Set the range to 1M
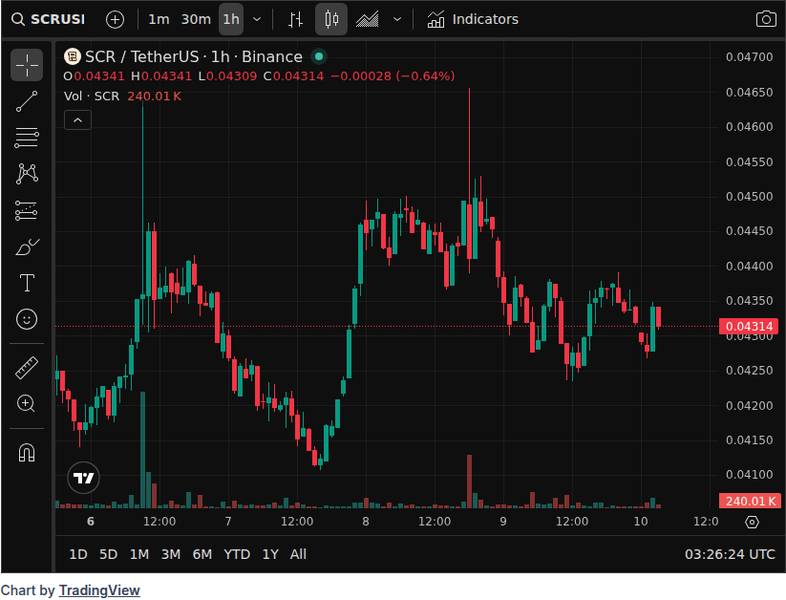 click(x=139, y=554)
